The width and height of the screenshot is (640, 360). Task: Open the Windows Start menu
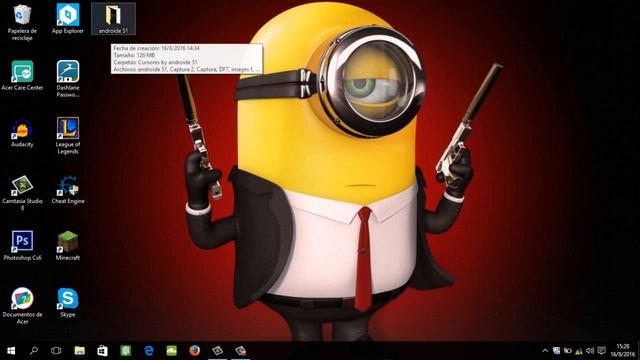[x=11, y=351]
